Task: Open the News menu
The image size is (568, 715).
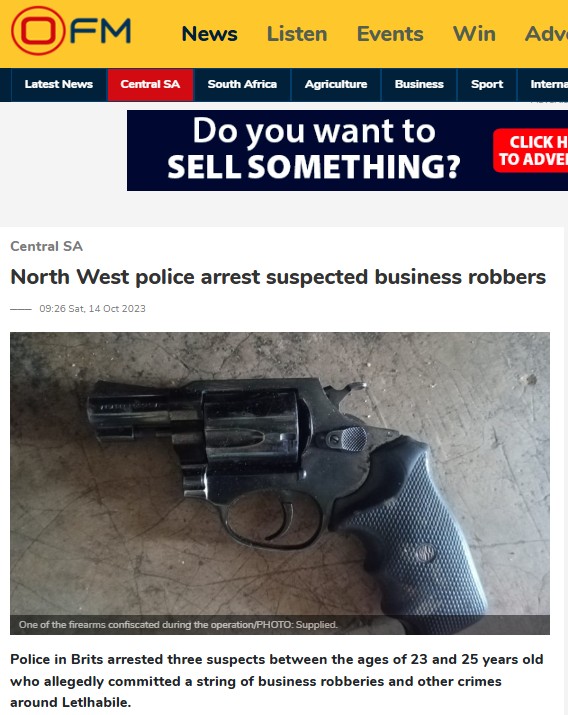Action: click(x=209, y=34)
